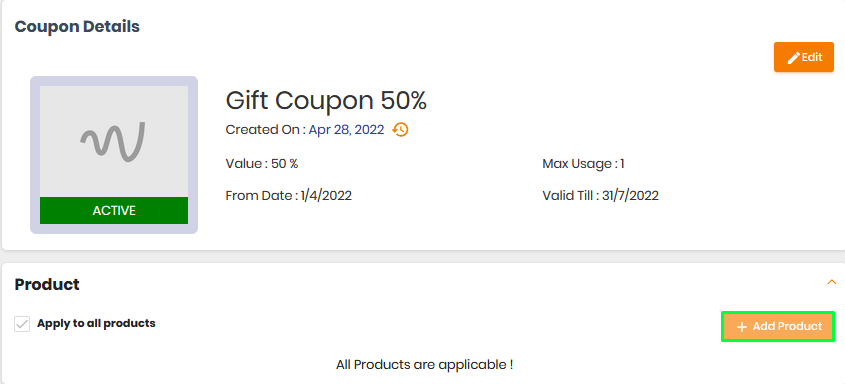This screenshot has height=384, width=845.
Task: Click the Max Usage : 1 text
Action: (583, 164)
